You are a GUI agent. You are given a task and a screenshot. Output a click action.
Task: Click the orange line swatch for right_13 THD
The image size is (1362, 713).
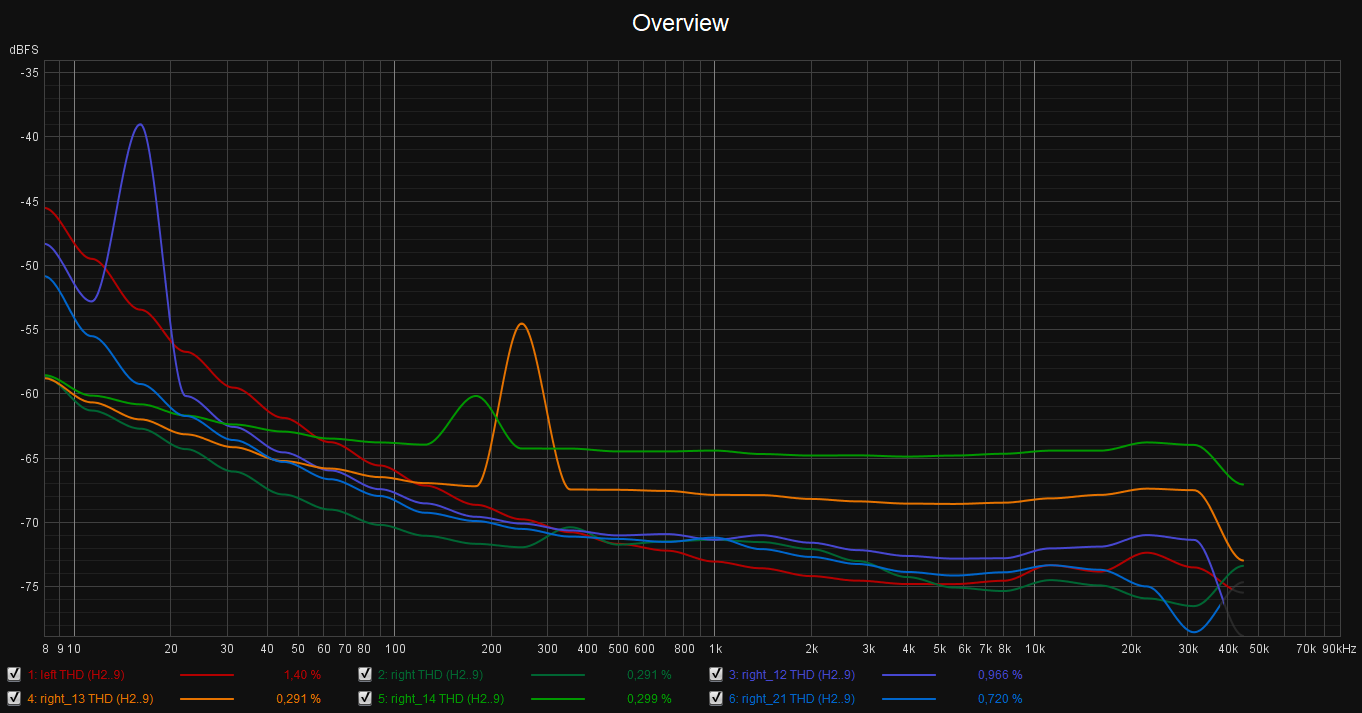pyautogui.click(x=206, y=699)
